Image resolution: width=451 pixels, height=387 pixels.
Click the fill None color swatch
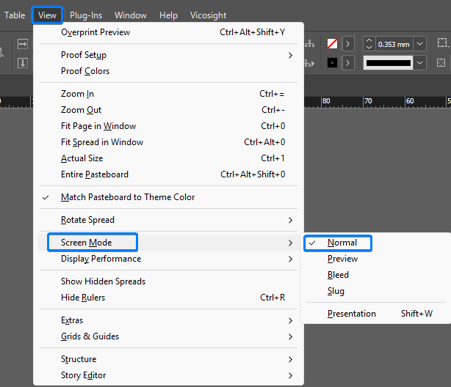(x=332, y=44)
